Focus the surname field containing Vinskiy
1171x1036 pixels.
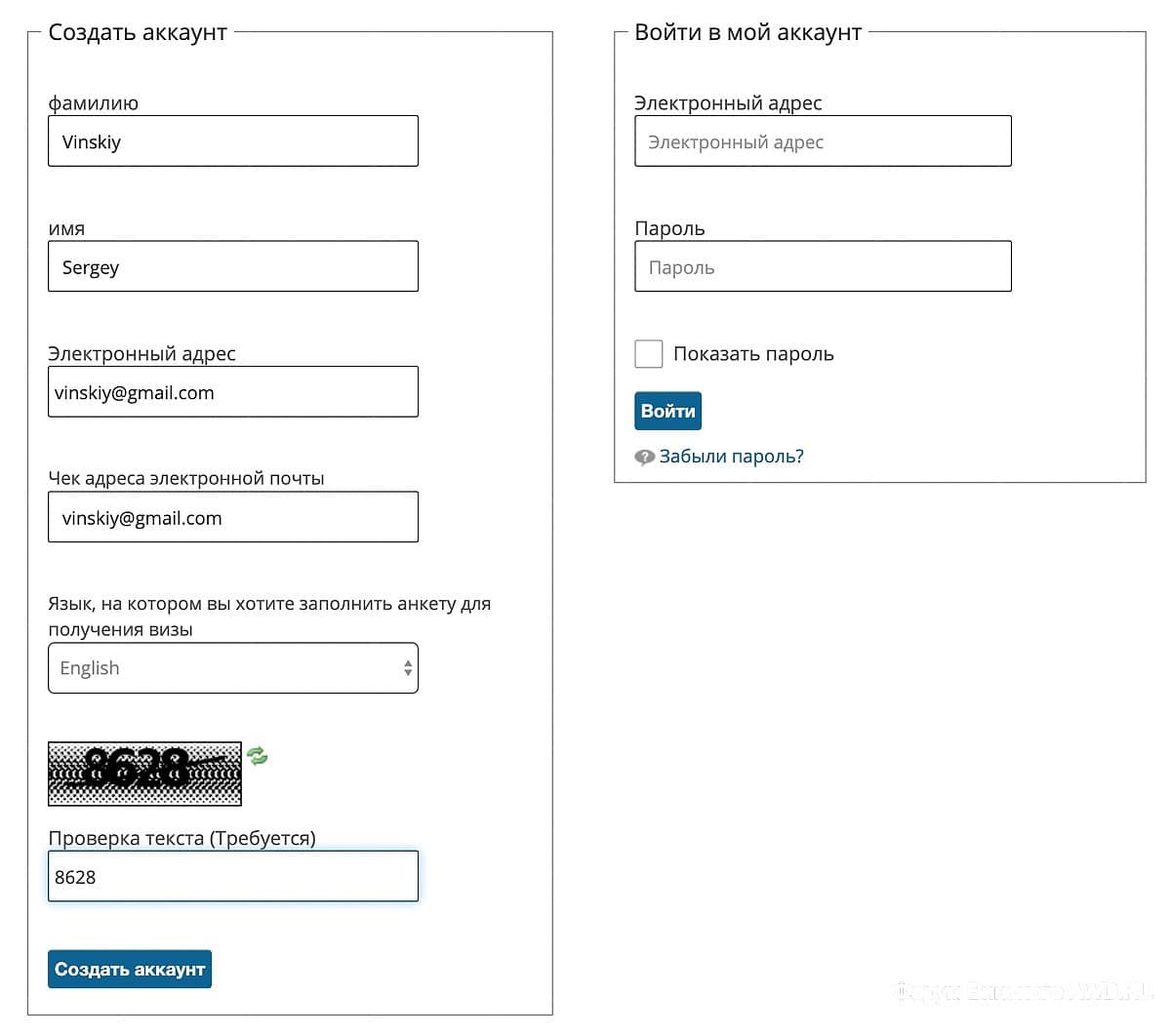click(233, 141)
